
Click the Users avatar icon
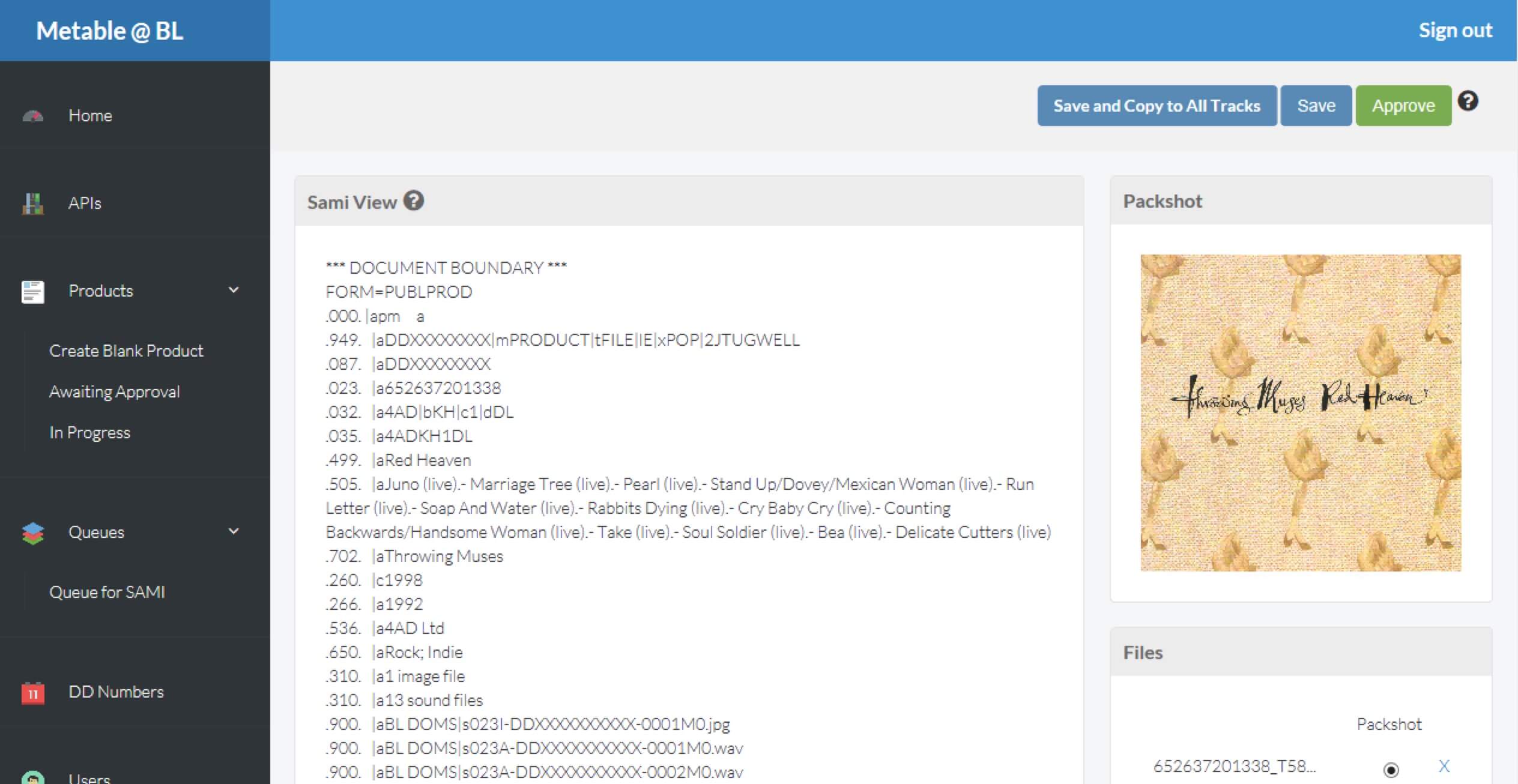pyautogui.click(x=33, y=778)
